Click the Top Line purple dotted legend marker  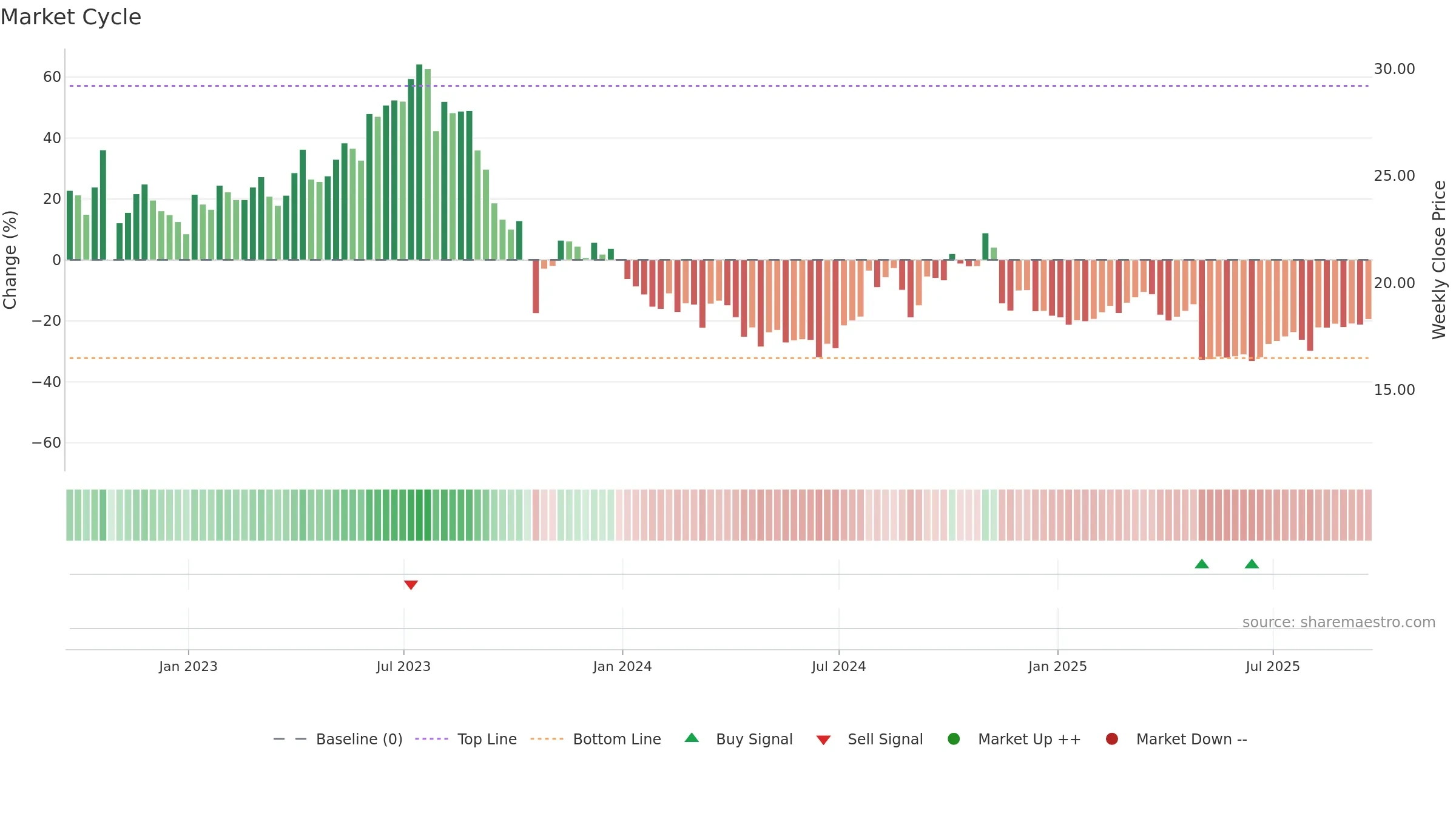[x=431, y=739]
